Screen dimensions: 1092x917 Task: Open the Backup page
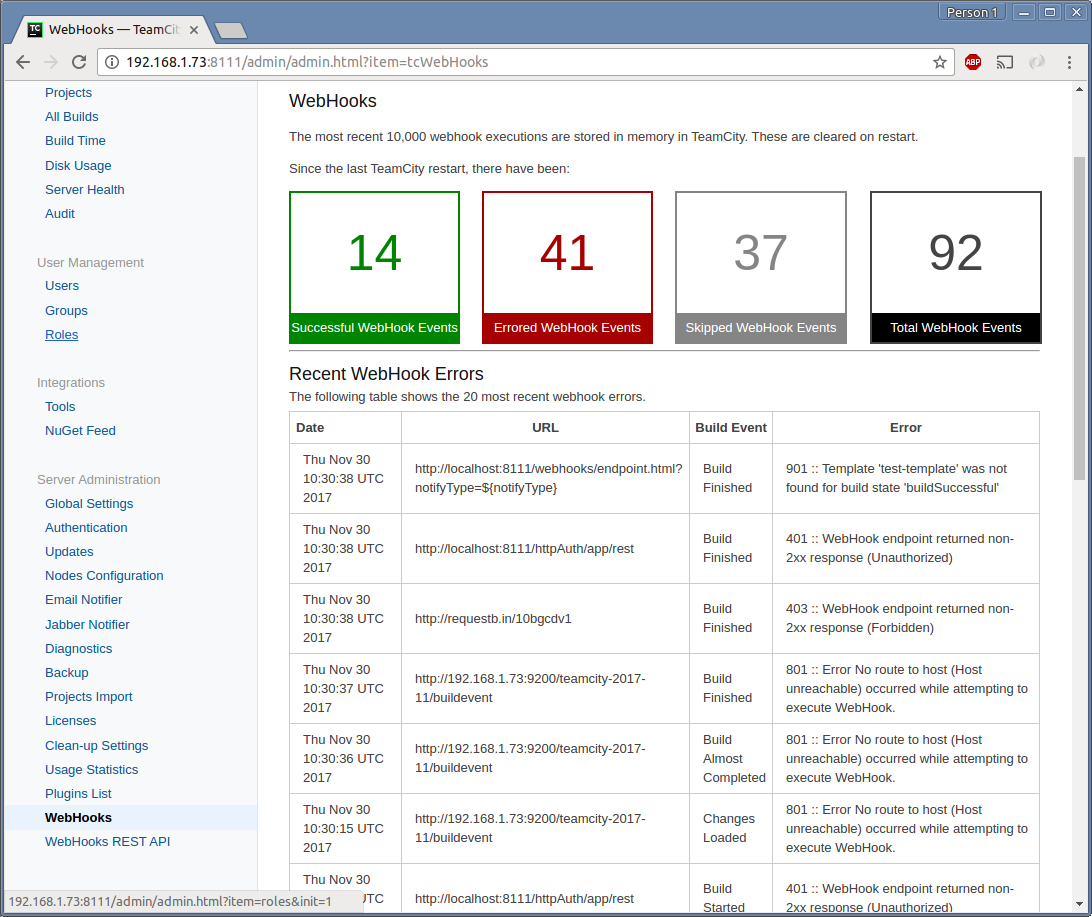point(67,673)
